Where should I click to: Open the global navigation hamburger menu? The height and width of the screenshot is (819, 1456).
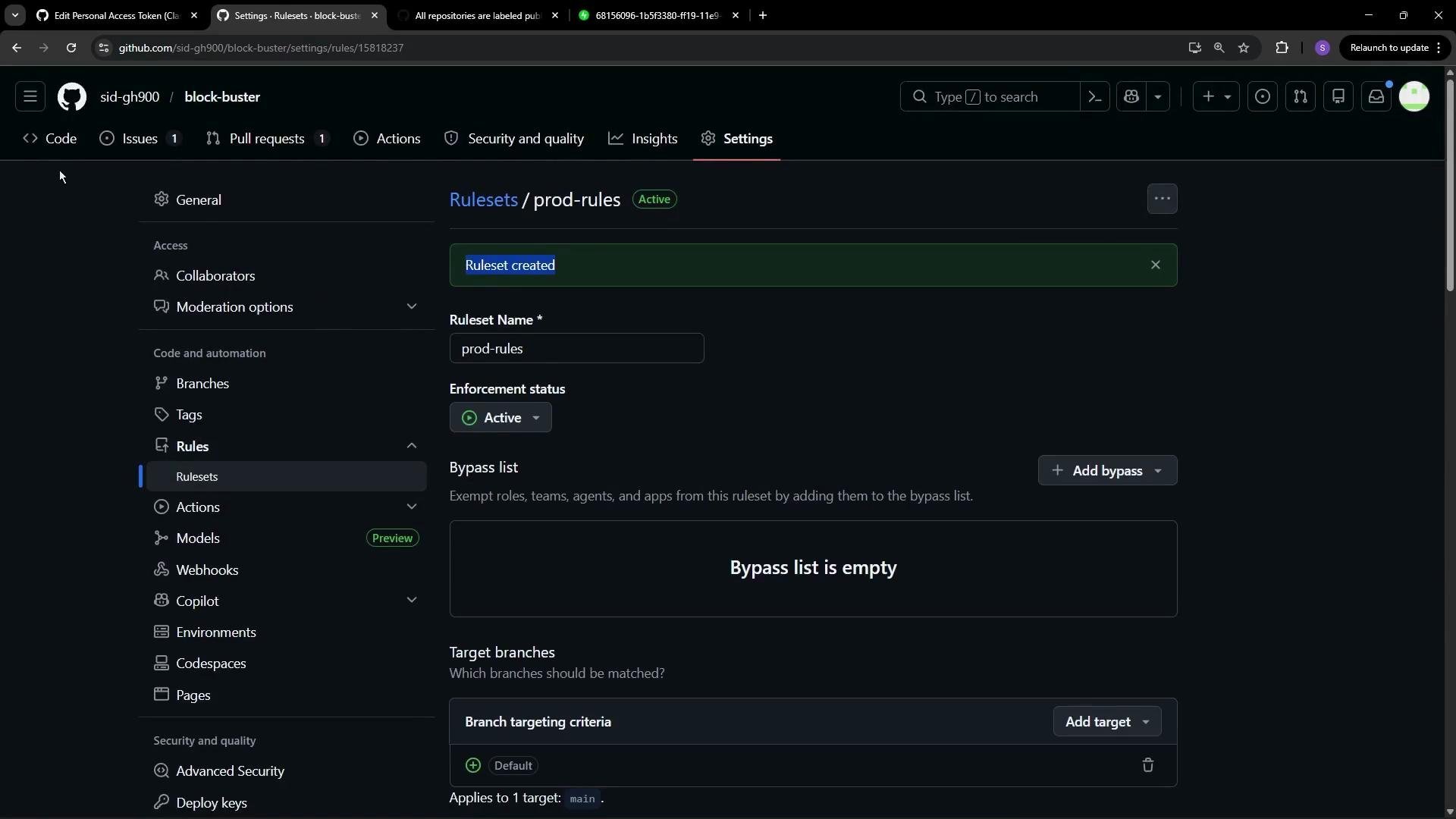point(30,96)
